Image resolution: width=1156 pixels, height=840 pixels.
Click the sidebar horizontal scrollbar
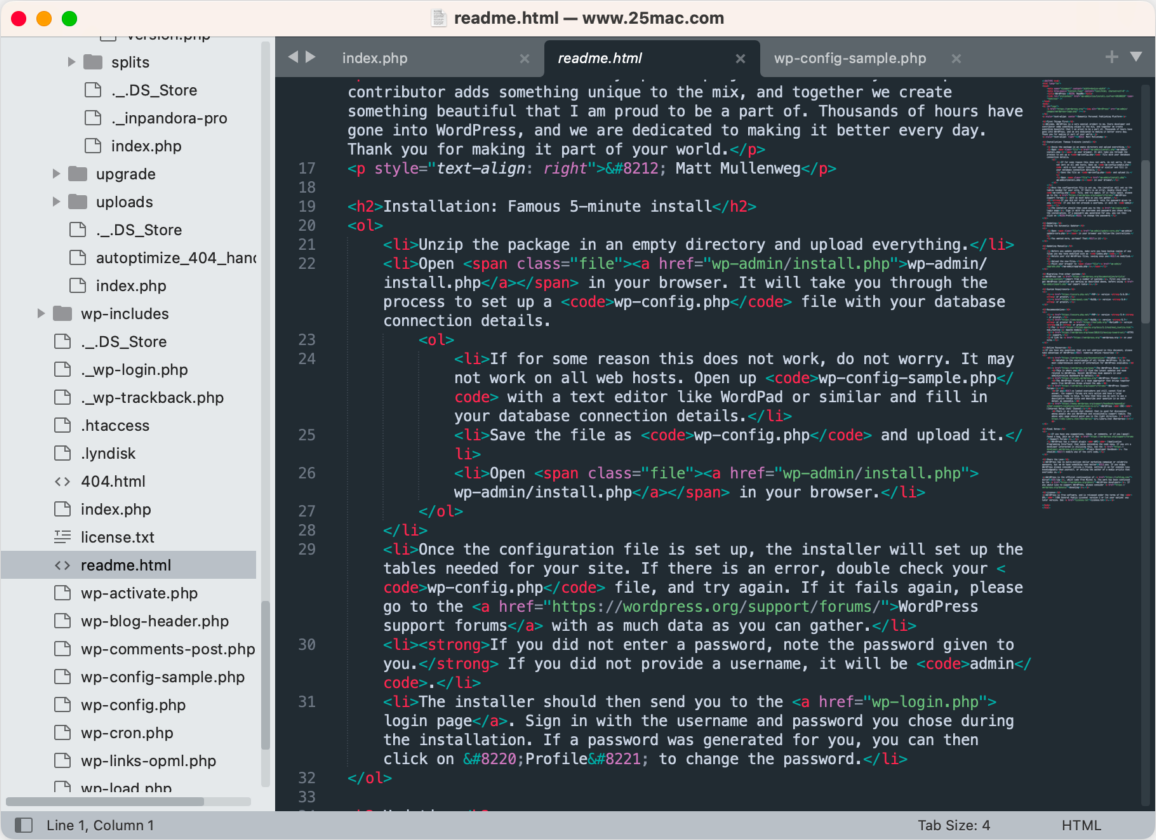click(x=105, y=801)
